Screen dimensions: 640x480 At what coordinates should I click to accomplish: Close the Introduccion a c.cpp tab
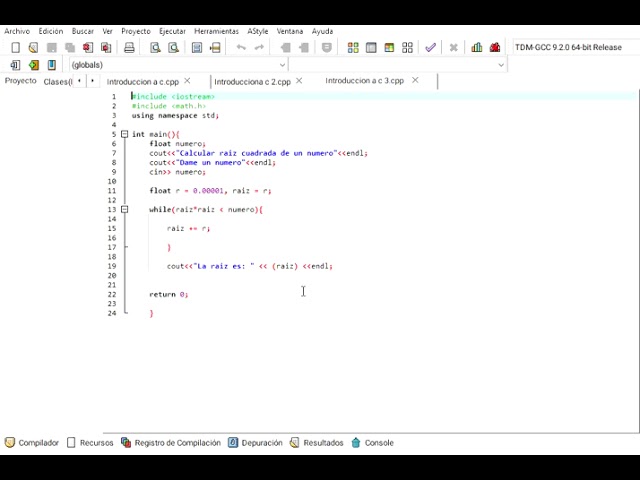click(187, 81)
